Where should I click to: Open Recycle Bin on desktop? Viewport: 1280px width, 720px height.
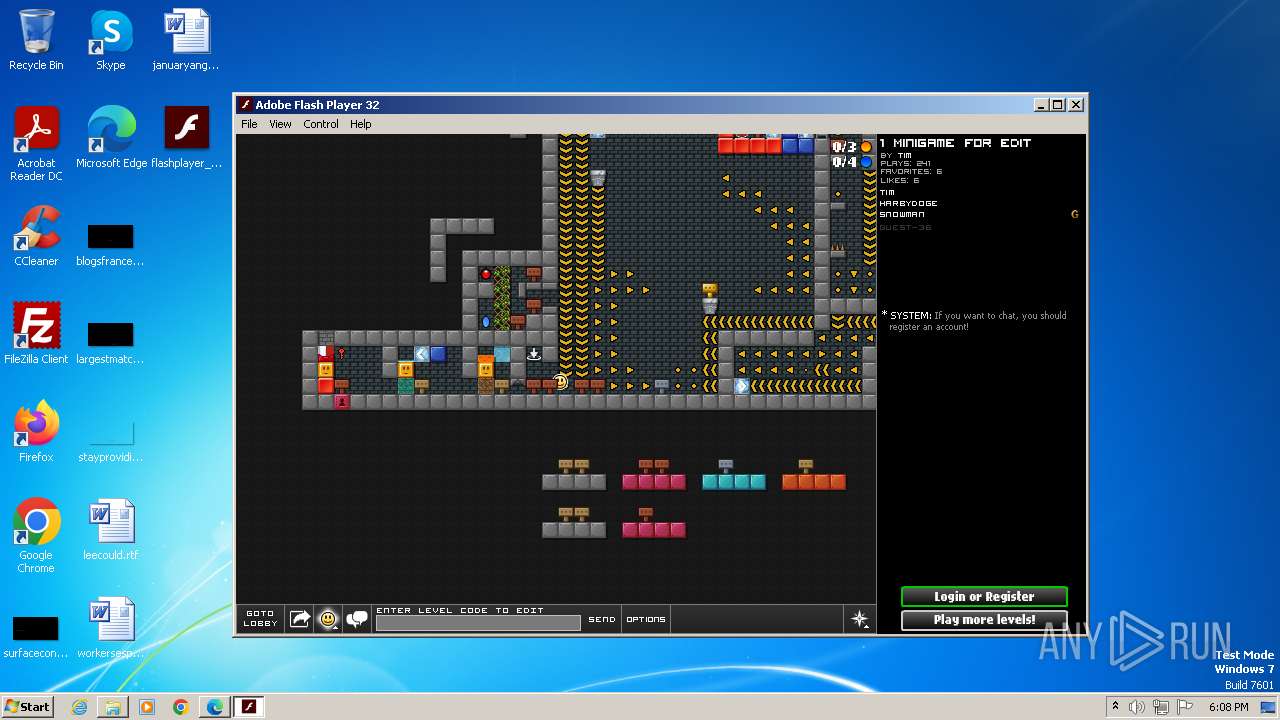[36, 40]
